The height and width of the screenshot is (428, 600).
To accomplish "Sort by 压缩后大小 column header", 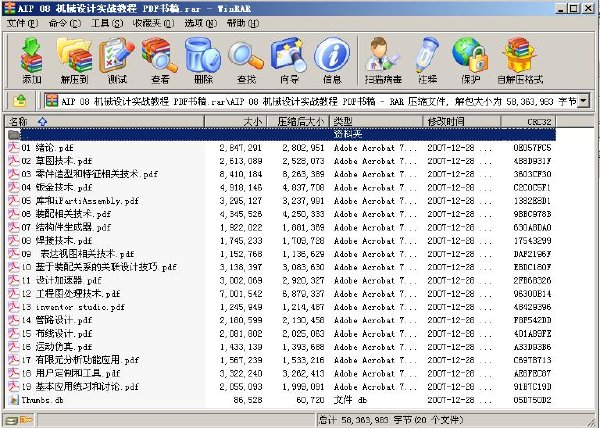I will 298,122.
